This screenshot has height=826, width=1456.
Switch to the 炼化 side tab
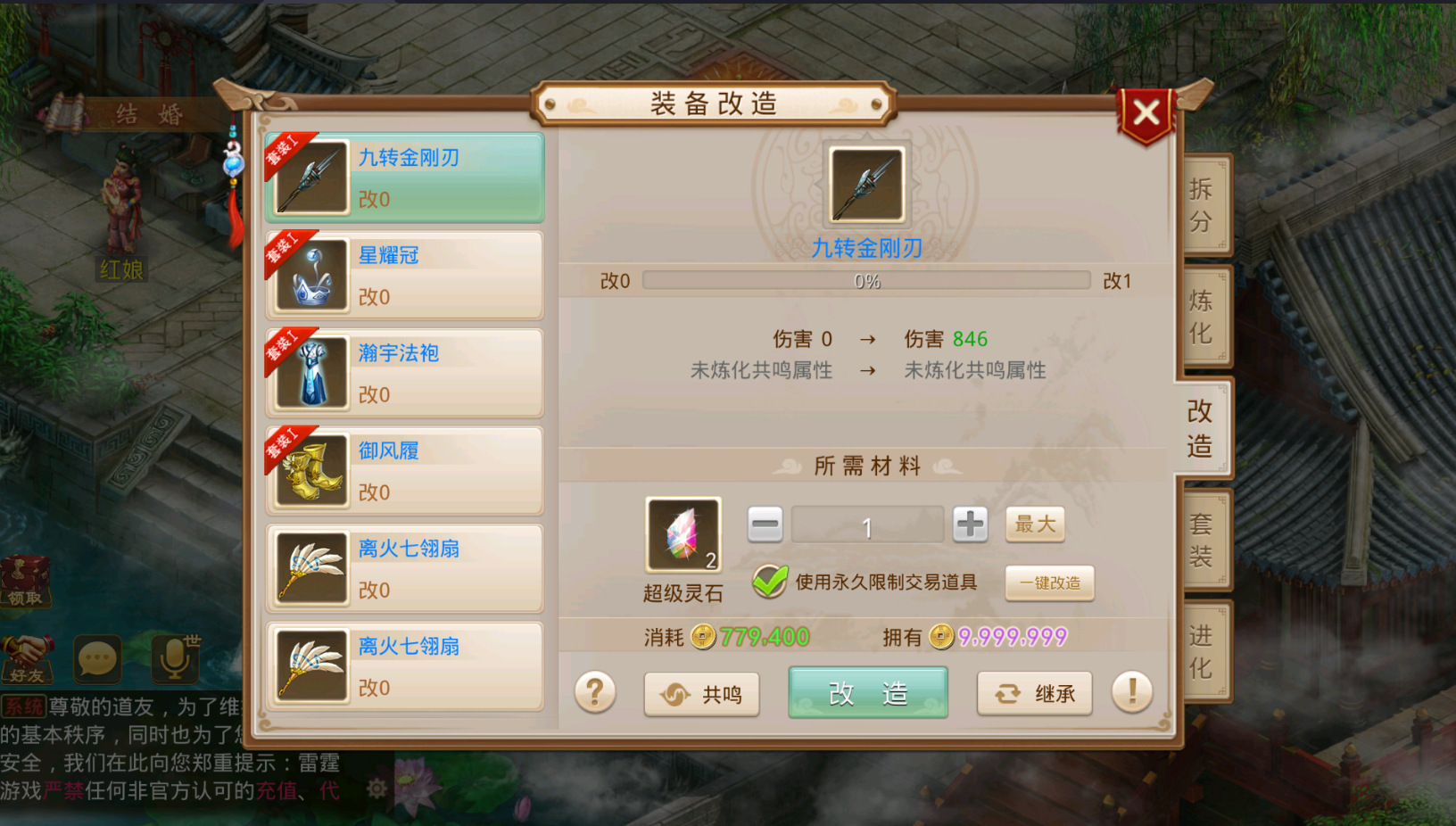[1203, 316]
